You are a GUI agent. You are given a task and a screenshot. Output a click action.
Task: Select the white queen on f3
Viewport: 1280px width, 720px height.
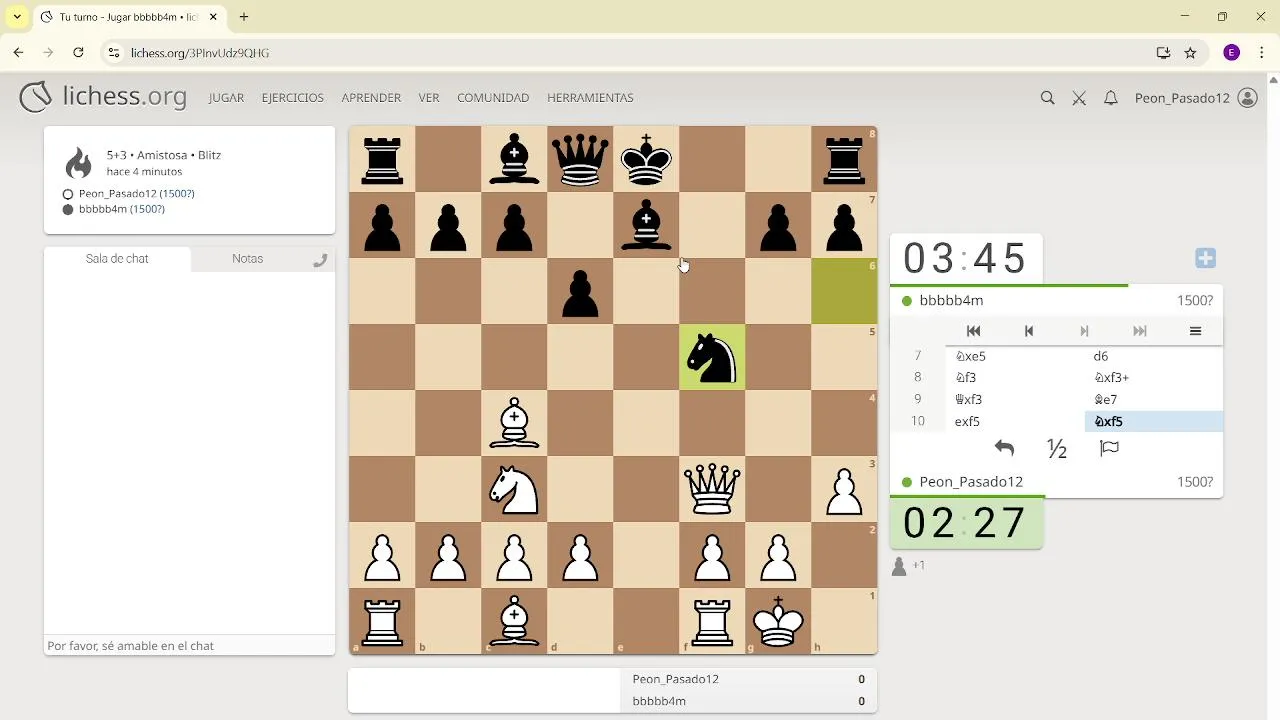(x=712, y=489)
